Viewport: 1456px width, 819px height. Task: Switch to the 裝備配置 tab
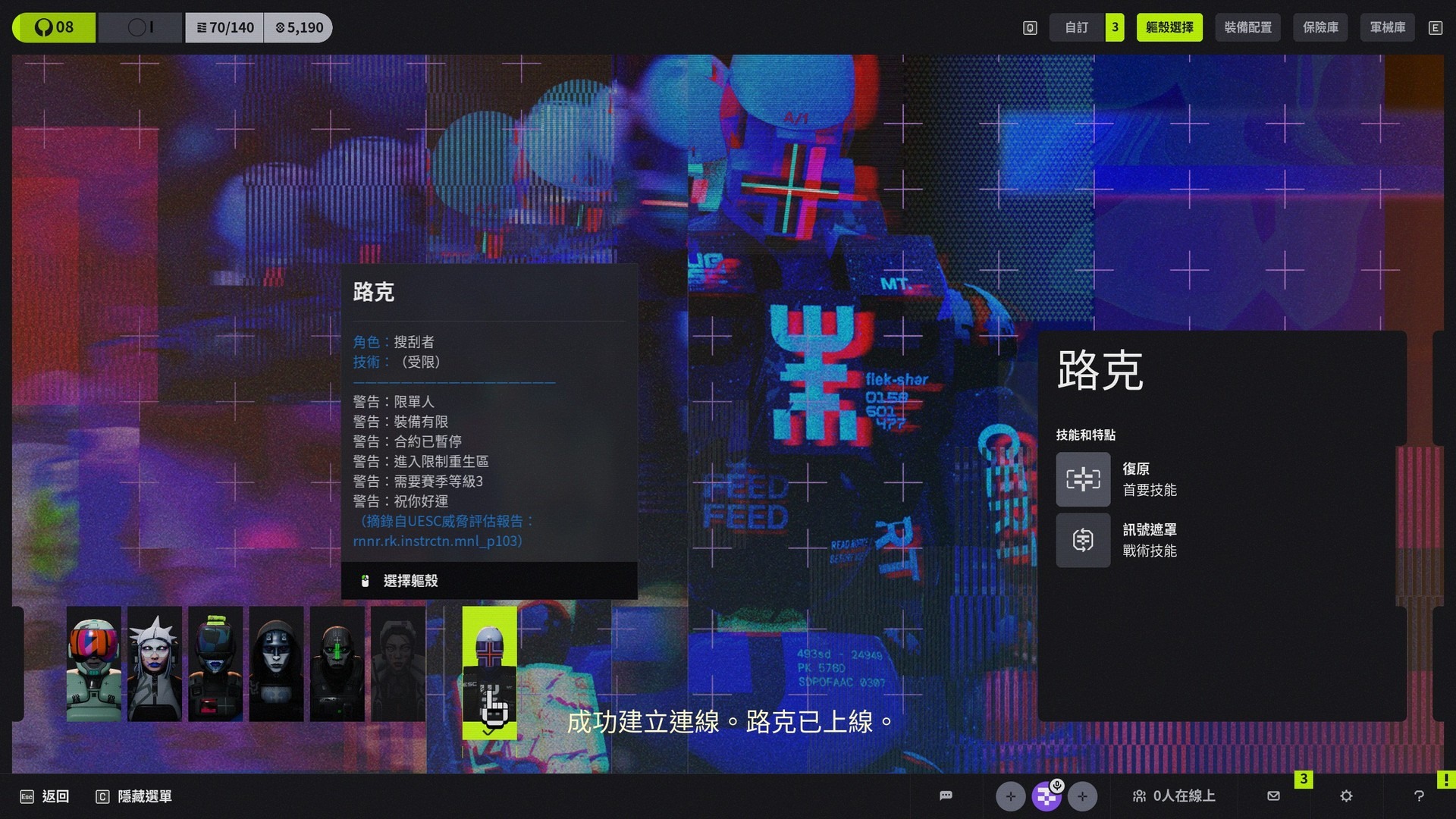1247,27
